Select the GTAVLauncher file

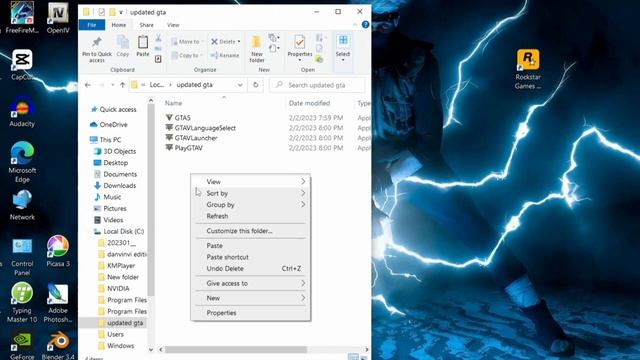point(191,138)
